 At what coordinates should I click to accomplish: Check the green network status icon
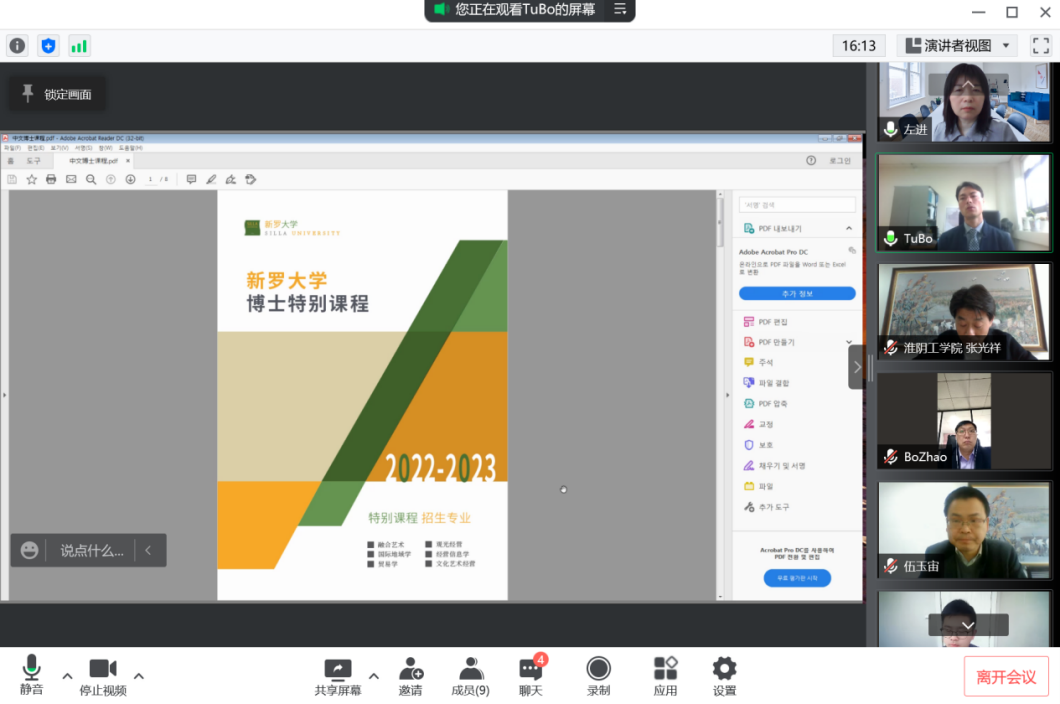[x=79, y=46]
